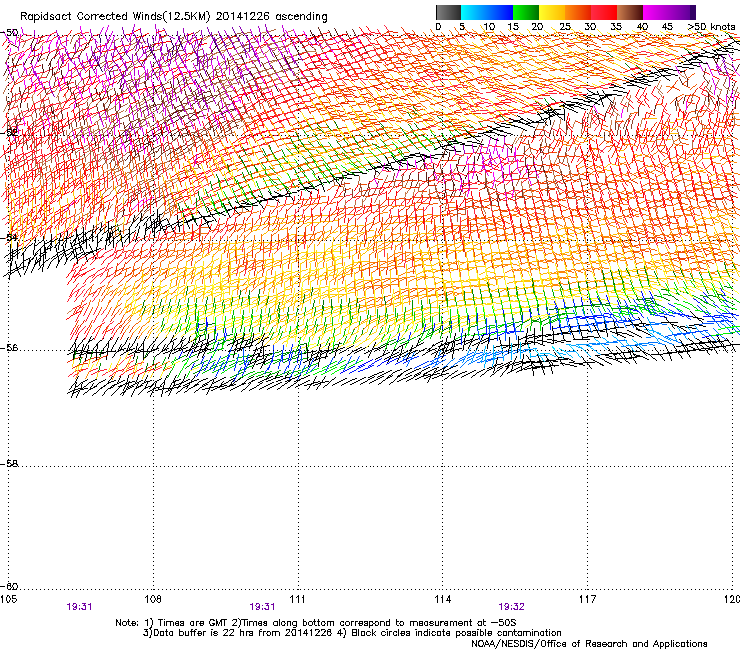Screen dimensions: 740x650
Task: Pick the orange 25-30 knots legend color
Action: [578, 12]
